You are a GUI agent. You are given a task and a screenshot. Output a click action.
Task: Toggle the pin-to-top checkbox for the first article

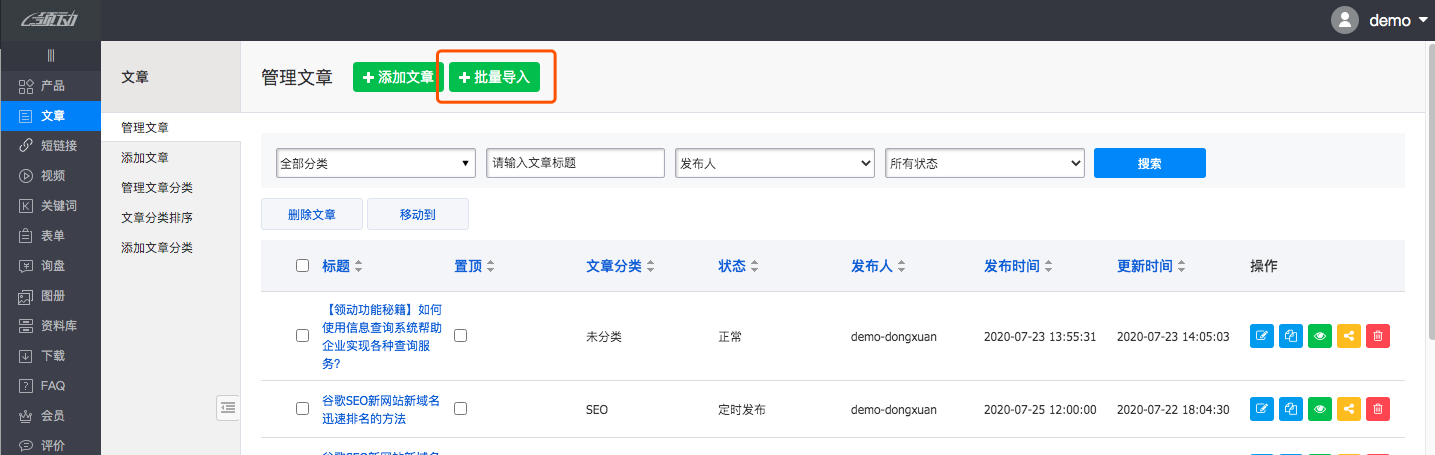tap(461, 336)
